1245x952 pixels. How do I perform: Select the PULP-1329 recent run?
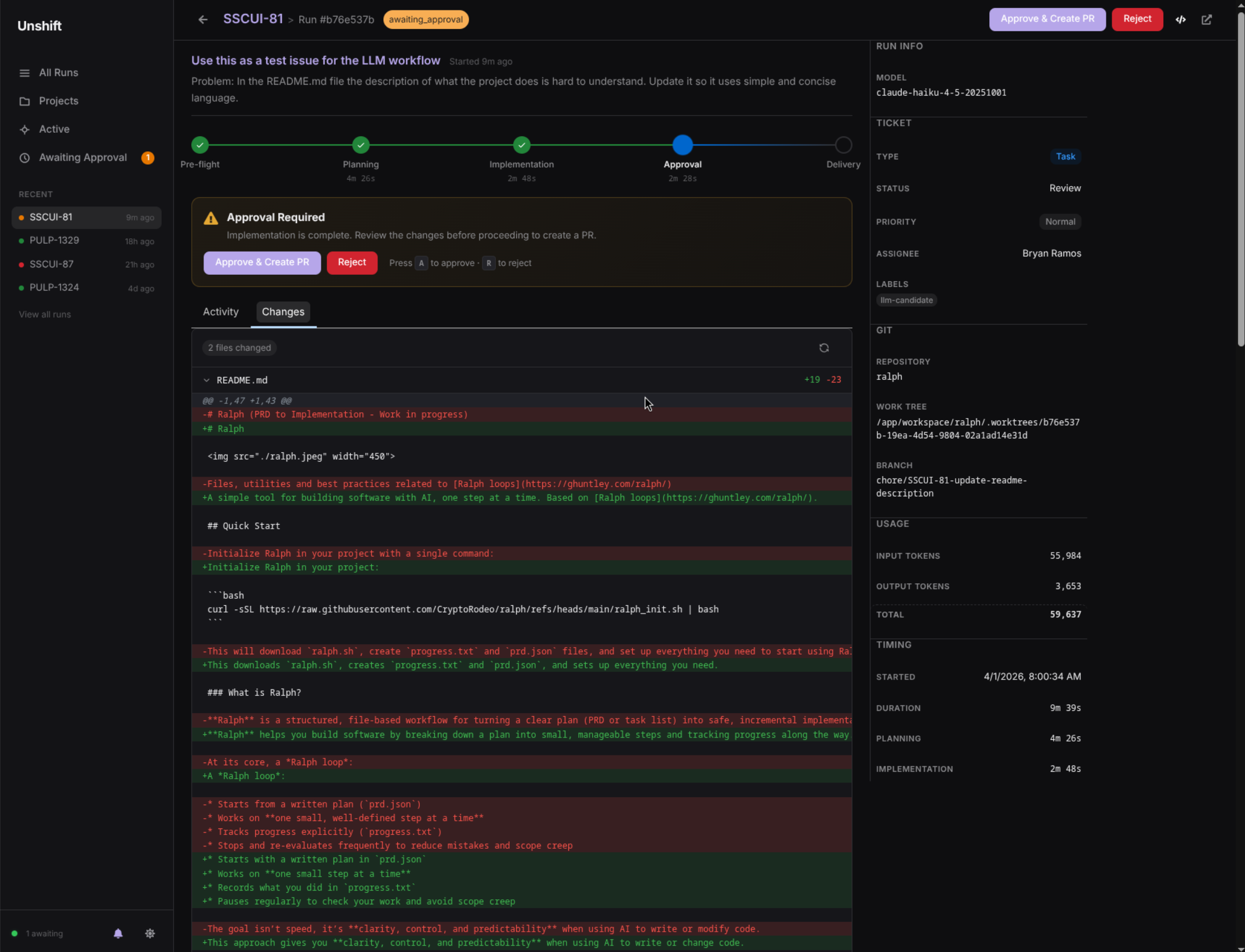click(x=54, y=240)
